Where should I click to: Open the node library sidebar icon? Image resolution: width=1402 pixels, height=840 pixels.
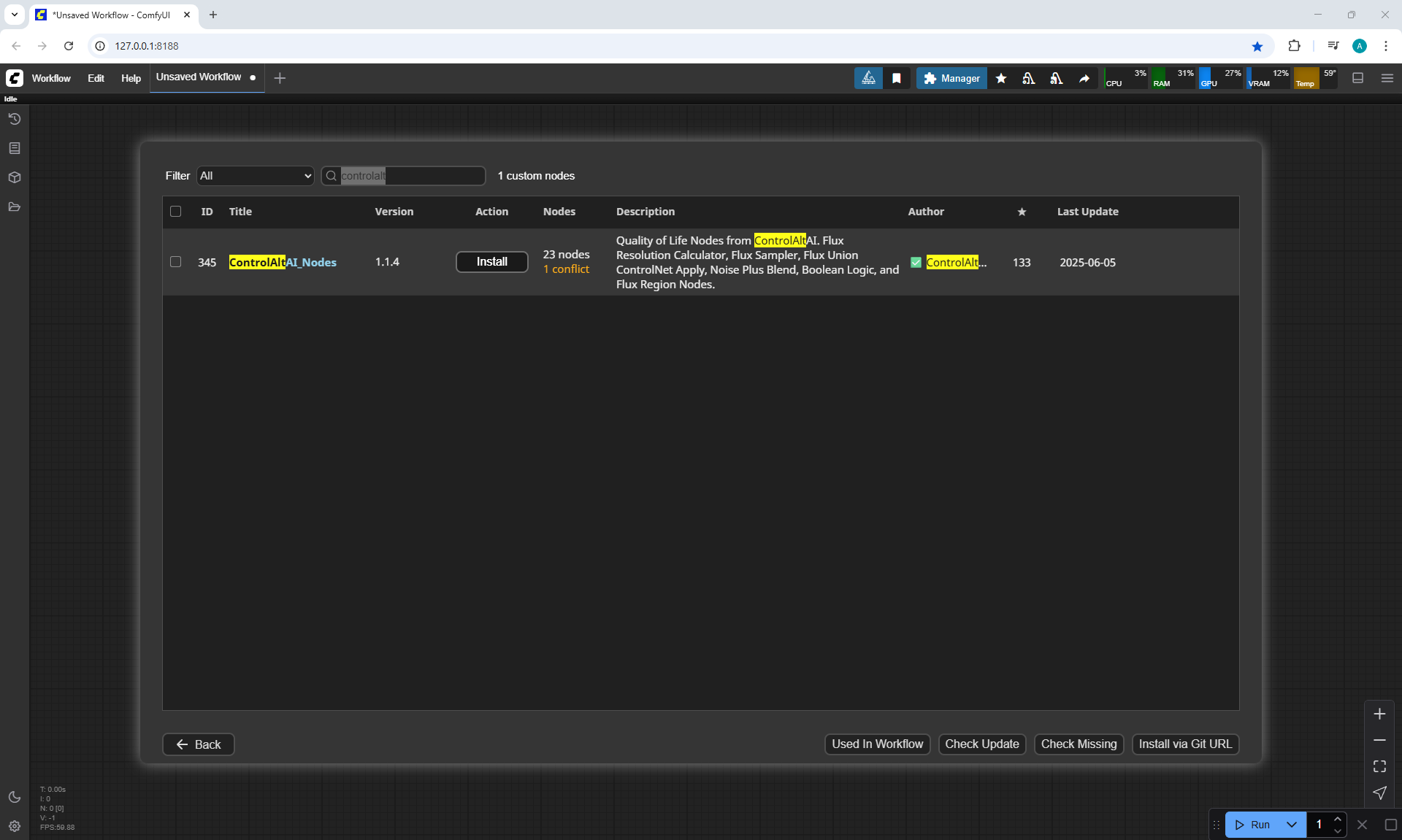pos(14,148)
